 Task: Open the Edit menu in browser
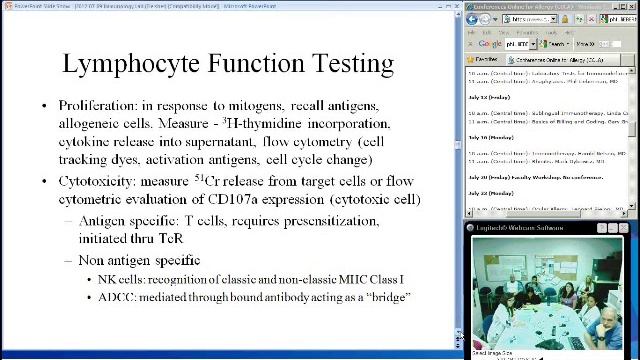(x=487, y=32)
